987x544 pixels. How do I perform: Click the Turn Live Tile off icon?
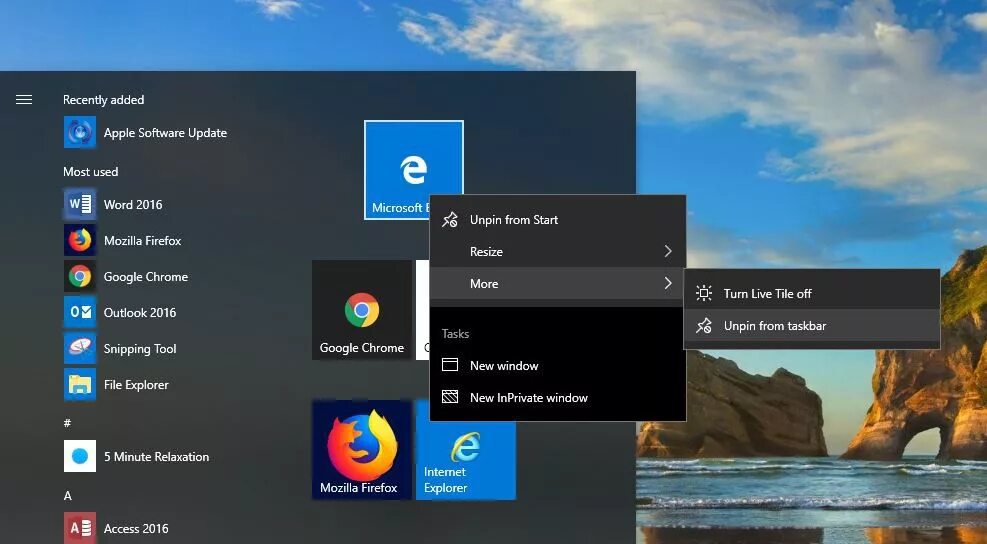pyautogui.click(x=704, y=293)
